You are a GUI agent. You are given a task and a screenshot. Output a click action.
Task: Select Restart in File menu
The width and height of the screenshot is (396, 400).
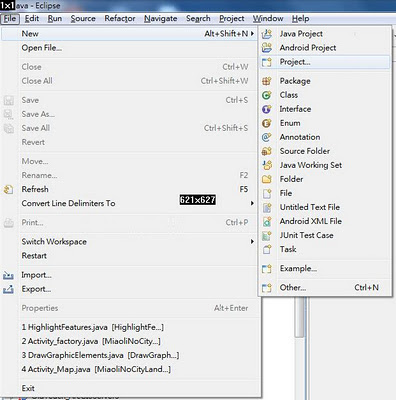[129, 256]
